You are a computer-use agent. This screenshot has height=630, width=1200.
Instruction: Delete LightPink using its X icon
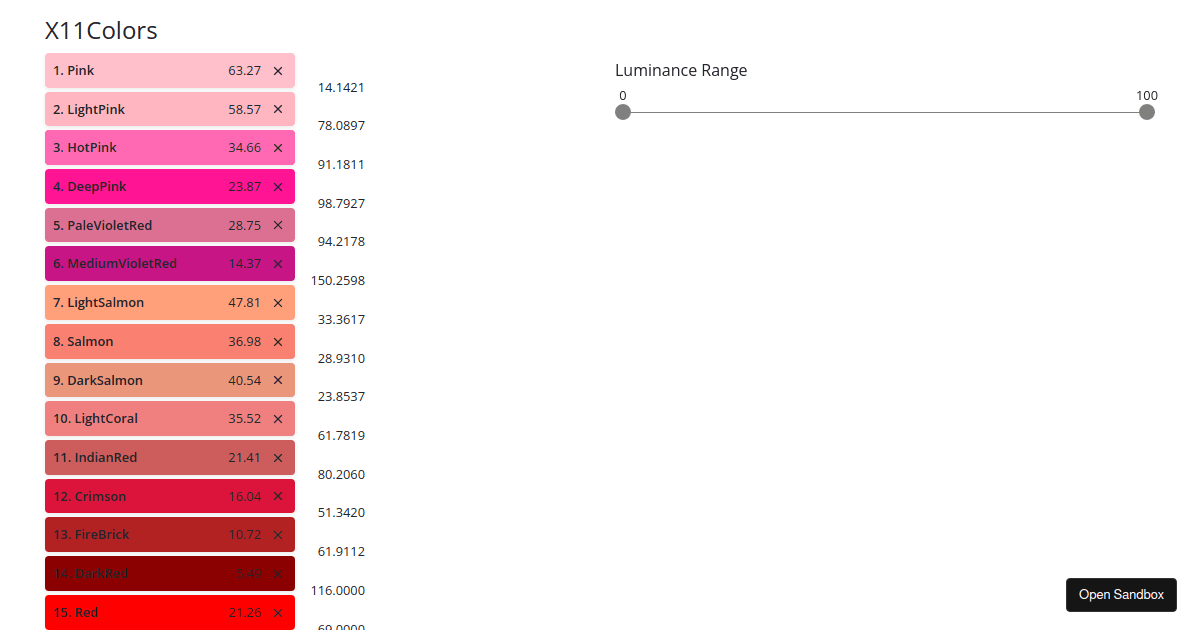tap(278, 109)
